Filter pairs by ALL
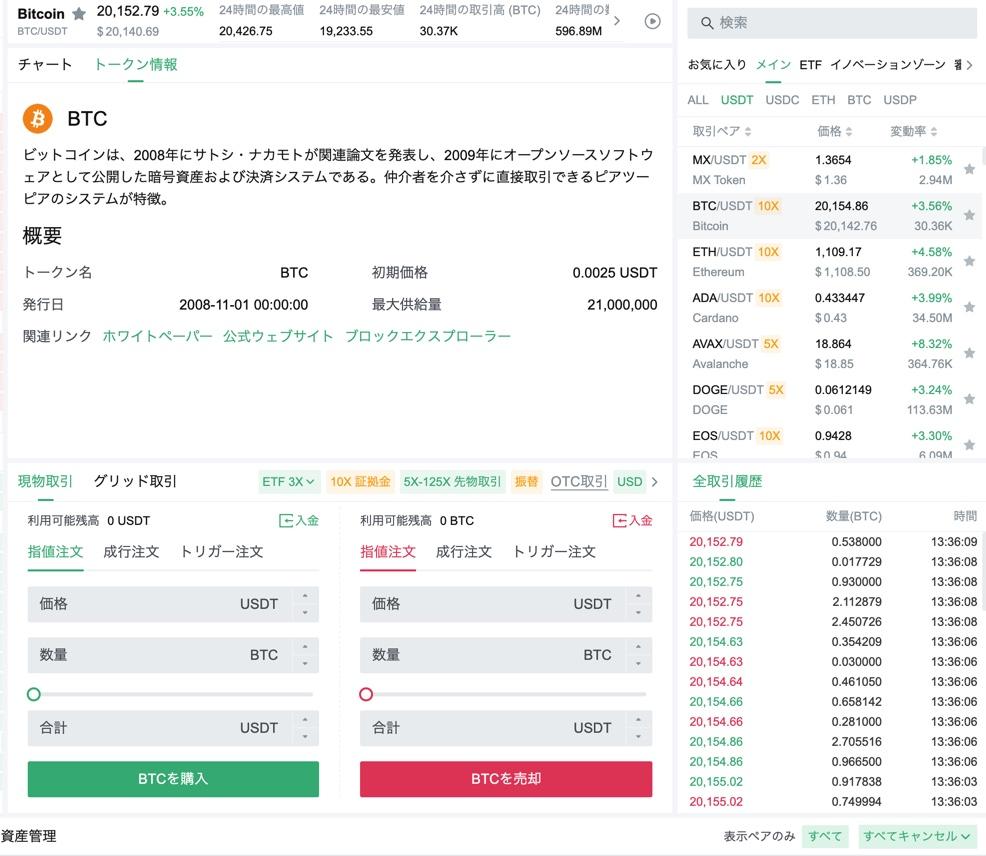Screen dimensions: 986x856 click(697, 100)
